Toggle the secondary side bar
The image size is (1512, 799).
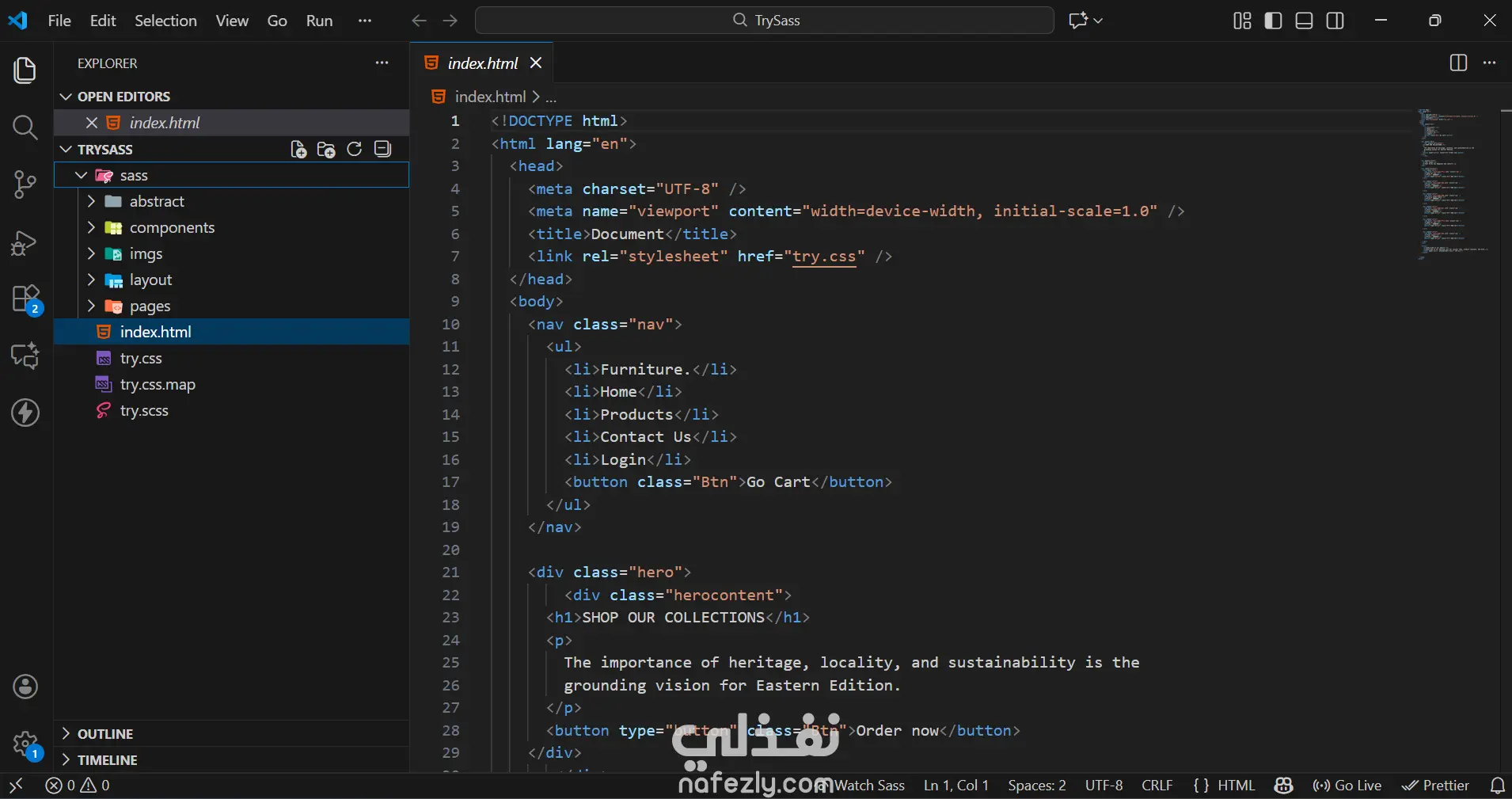click(x=1335, y=21)
